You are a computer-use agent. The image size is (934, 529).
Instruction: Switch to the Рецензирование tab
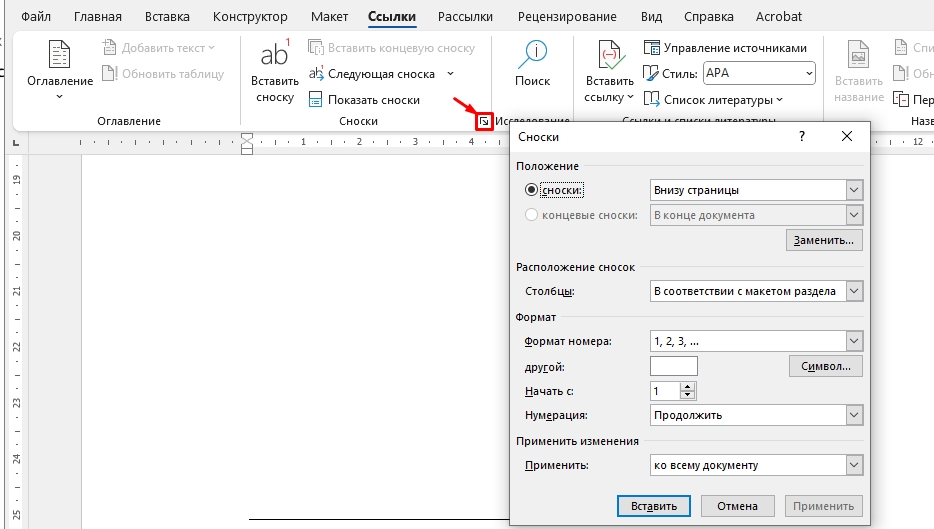tap(567, 17)
